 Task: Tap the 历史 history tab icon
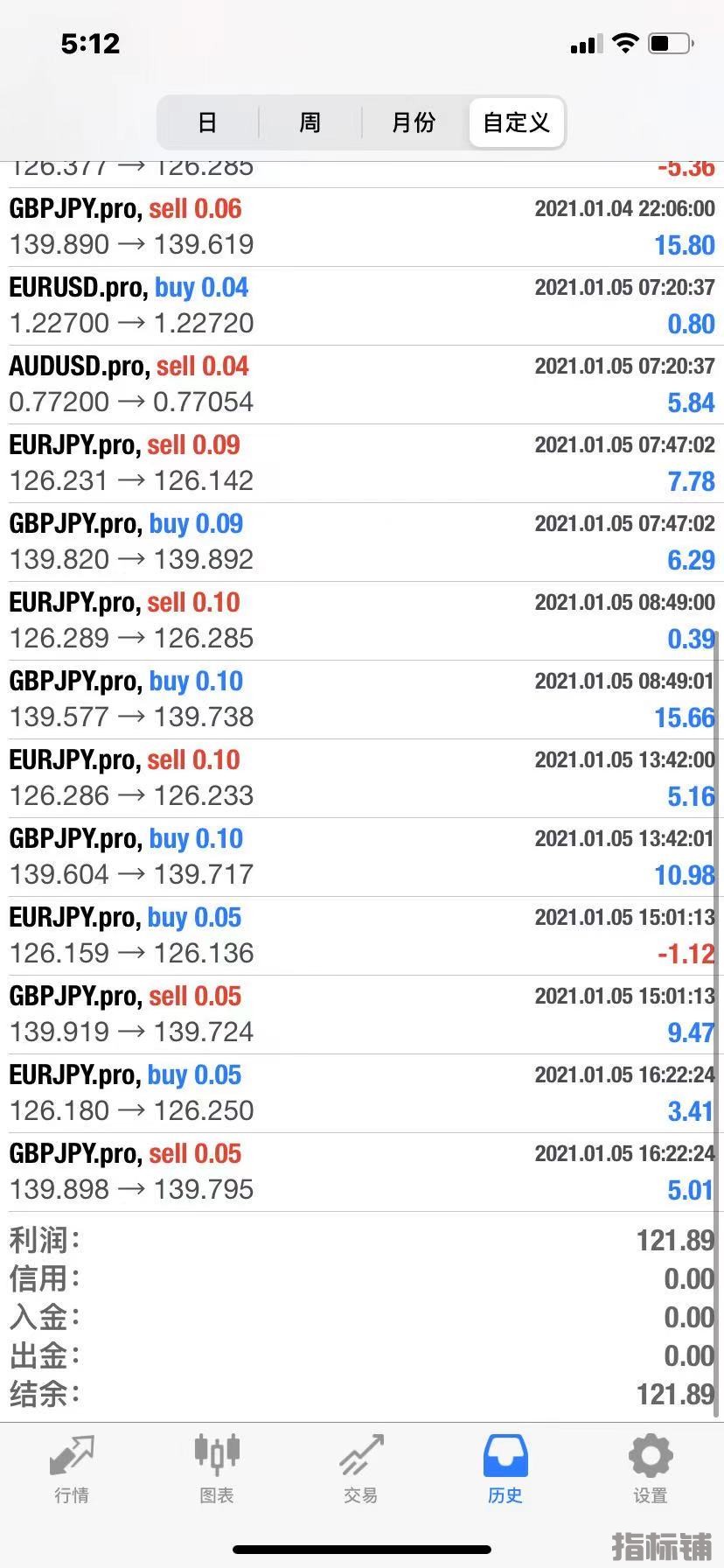505,1456
